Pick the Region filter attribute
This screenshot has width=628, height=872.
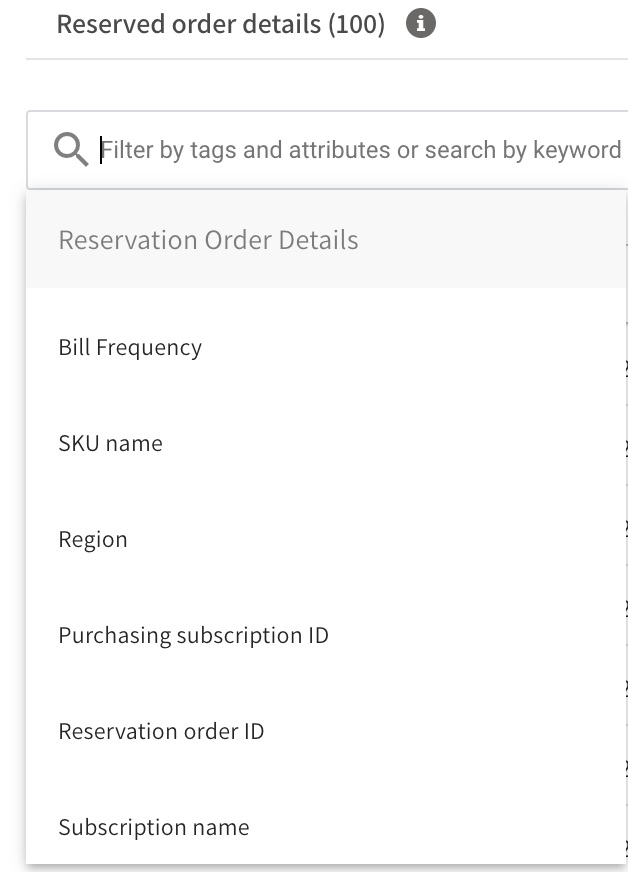coord(93,540)
